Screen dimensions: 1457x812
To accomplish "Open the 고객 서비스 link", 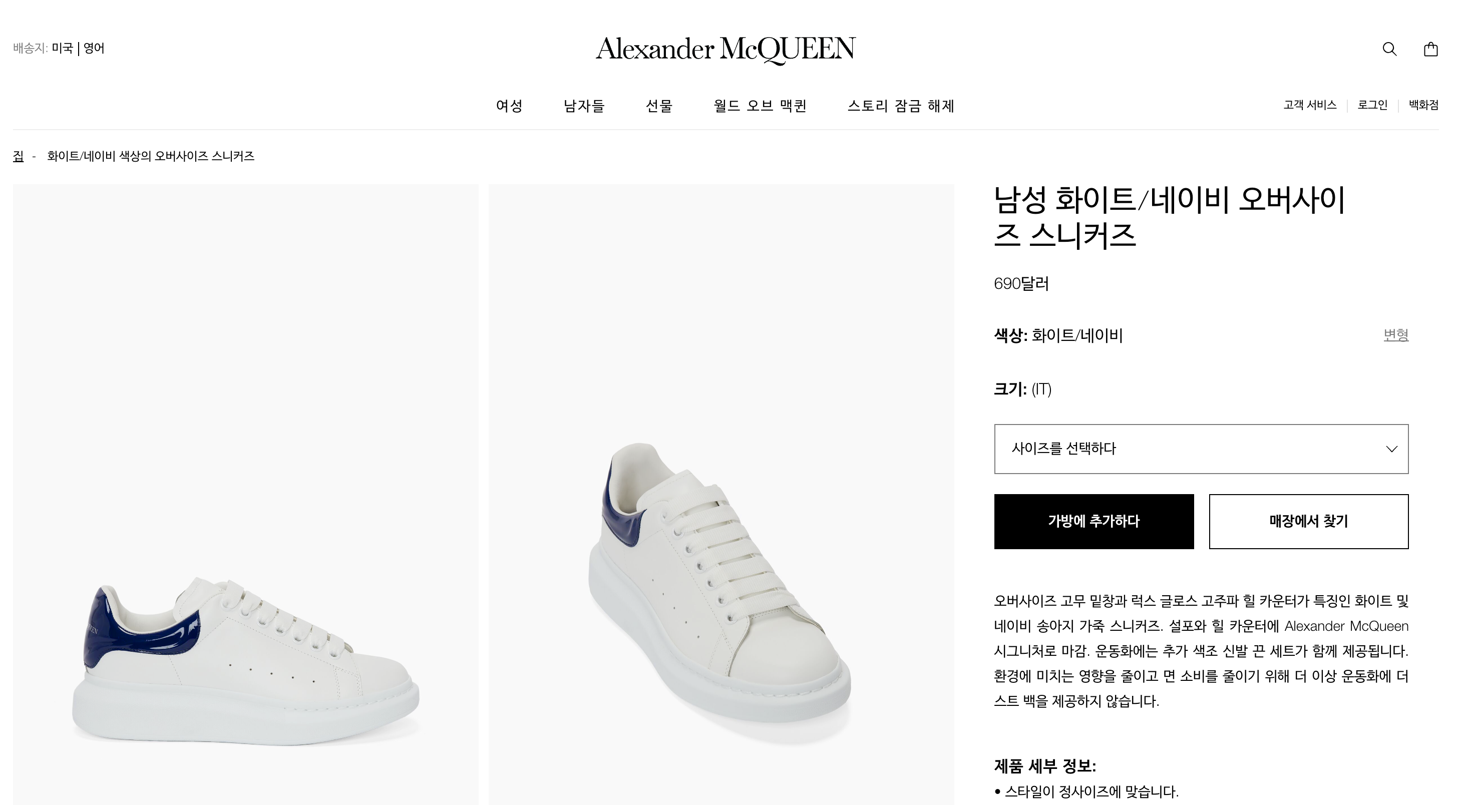I will pyautogui.click(x=1309, y=105).
